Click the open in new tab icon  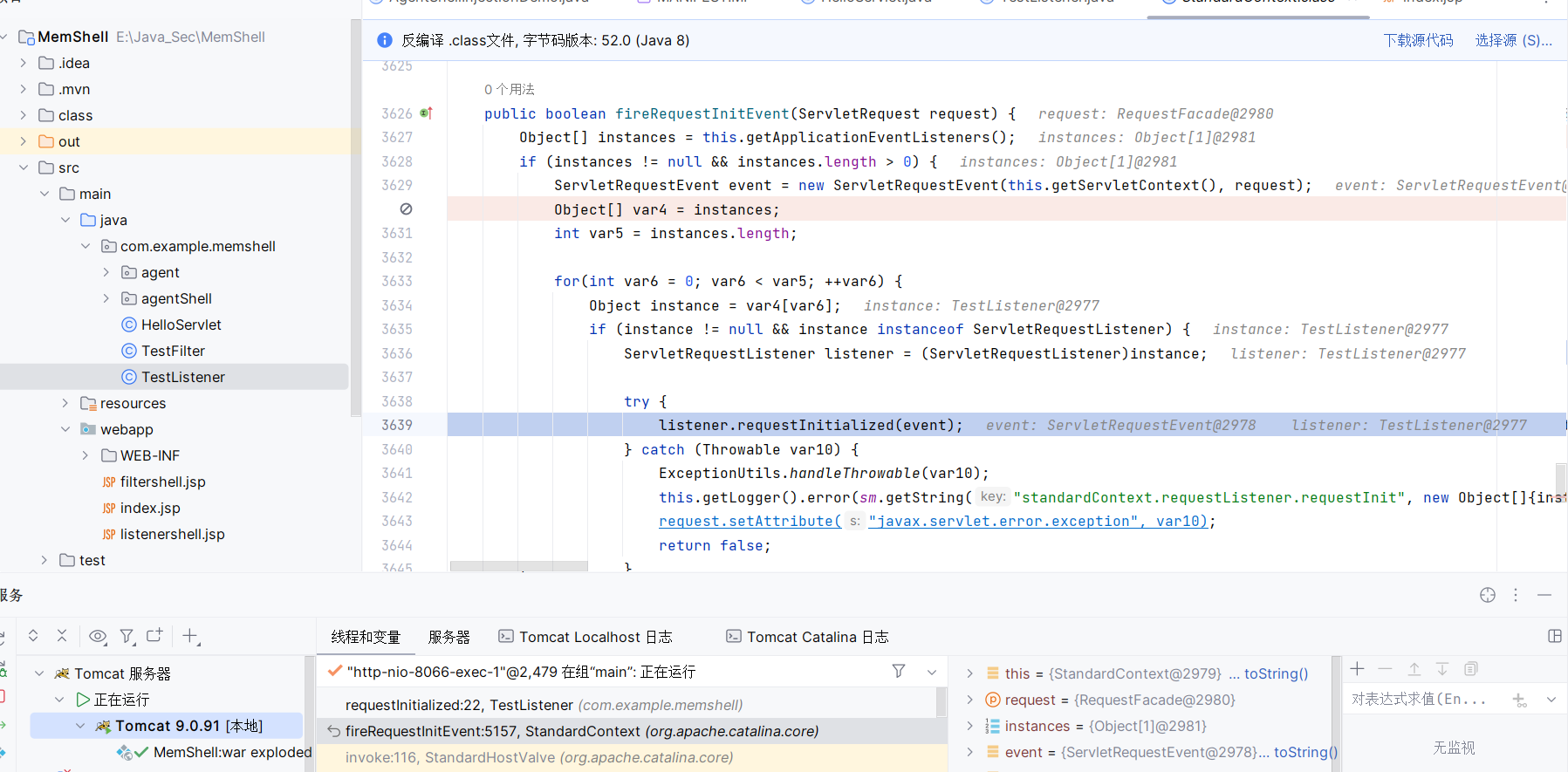(x=154, y=636)
